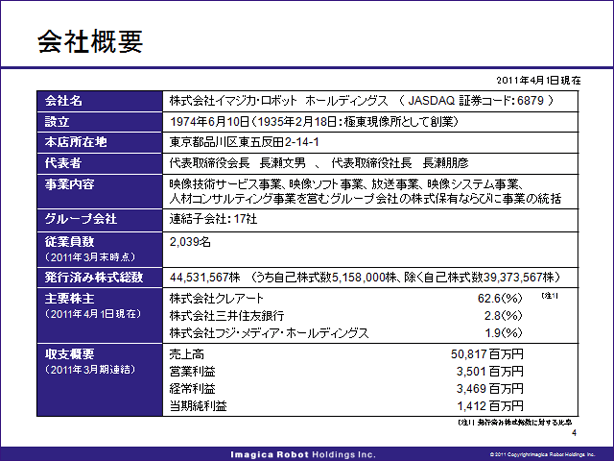Select the address 東京都品川区東五反田2-14-1
Screen dimensions: 614x461
pyautogui.click(x=244, y=142)
